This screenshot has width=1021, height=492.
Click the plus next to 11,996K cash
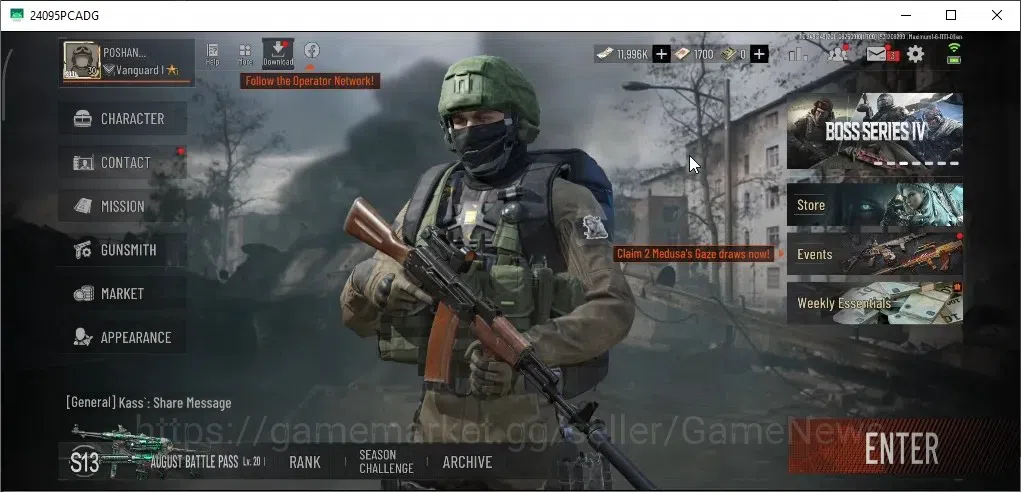[662, 54]
